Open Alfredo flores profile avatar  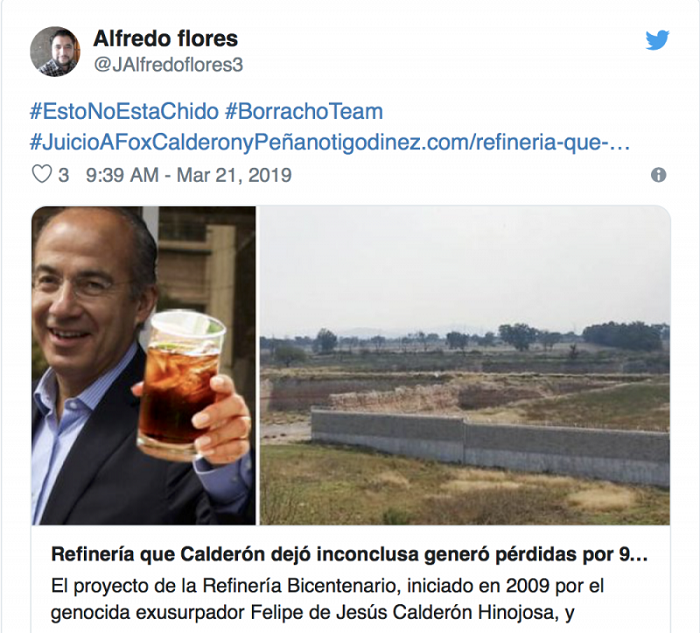pos(55,51)
